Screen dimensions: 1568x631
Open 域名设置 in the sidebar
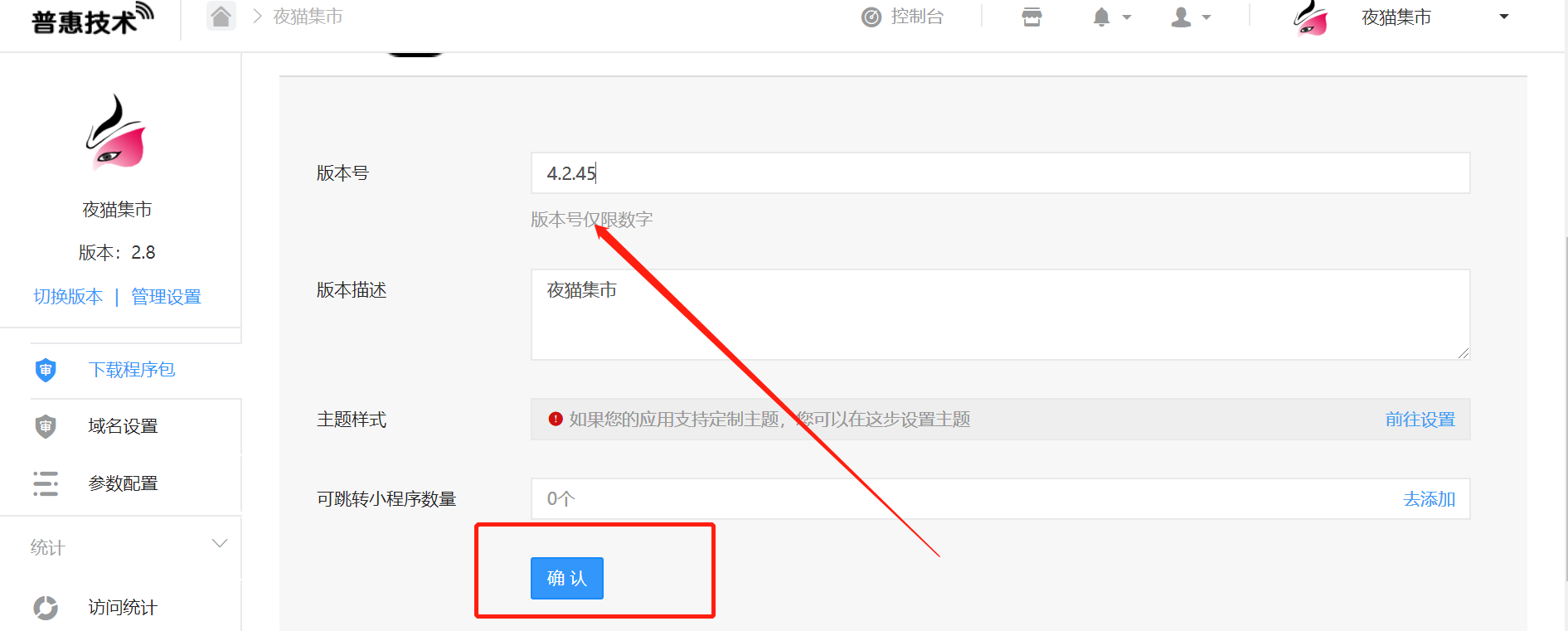123,426
